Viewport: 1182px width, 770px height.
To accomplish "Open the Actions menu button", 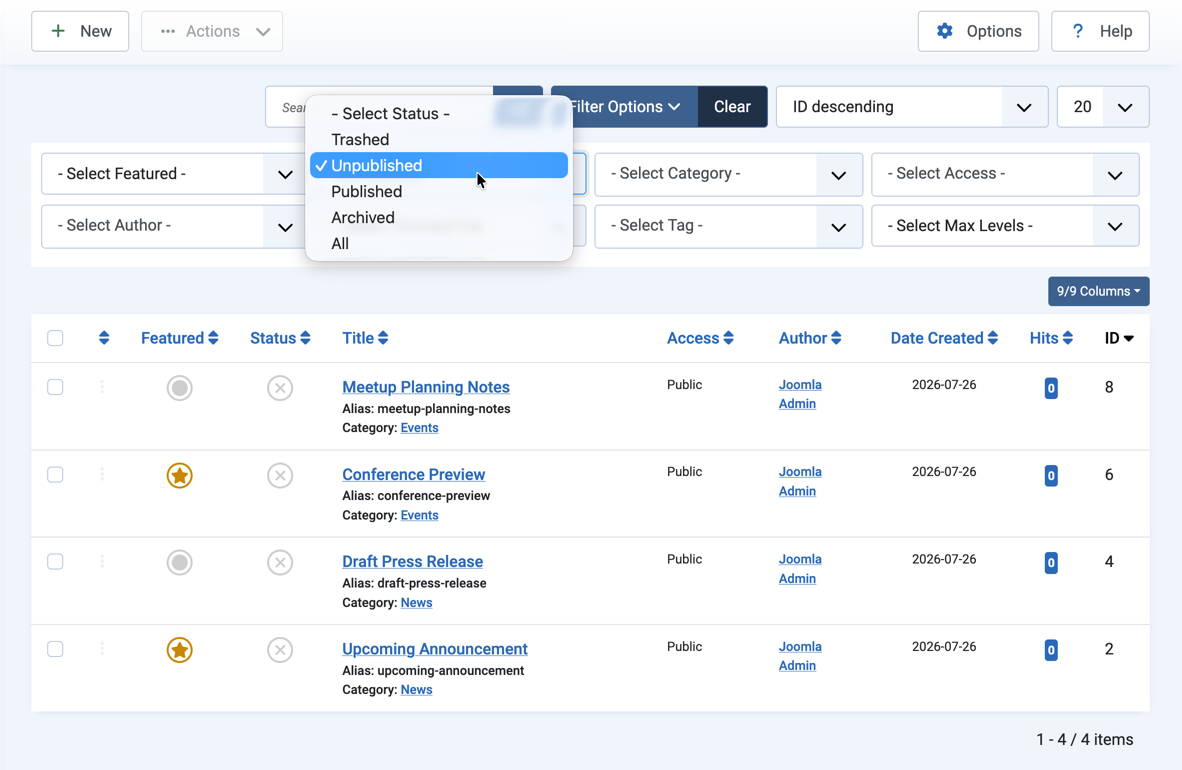I will (212, 31).
